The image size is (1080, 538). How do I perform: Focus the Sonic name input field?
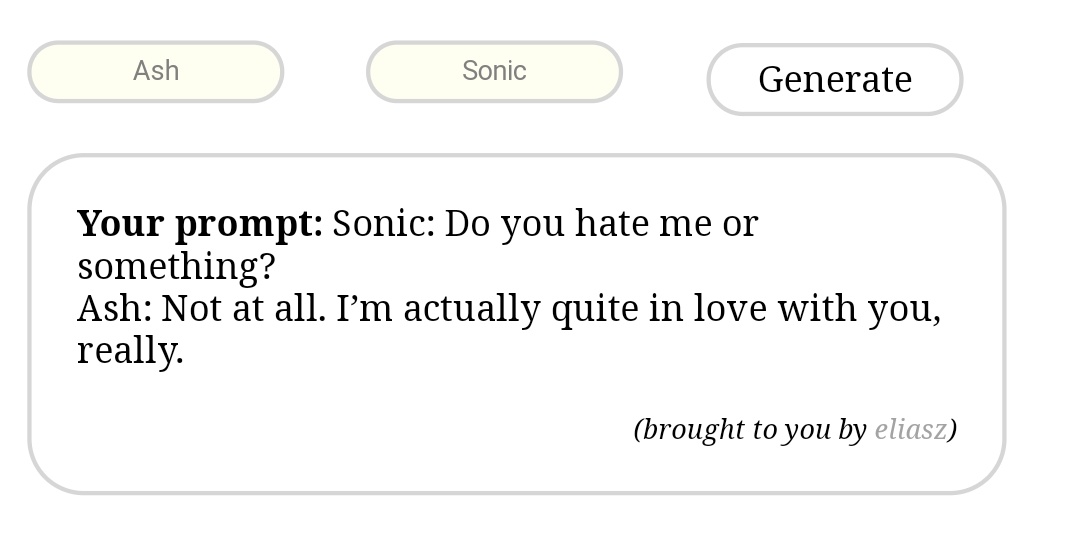click(494, 72)
